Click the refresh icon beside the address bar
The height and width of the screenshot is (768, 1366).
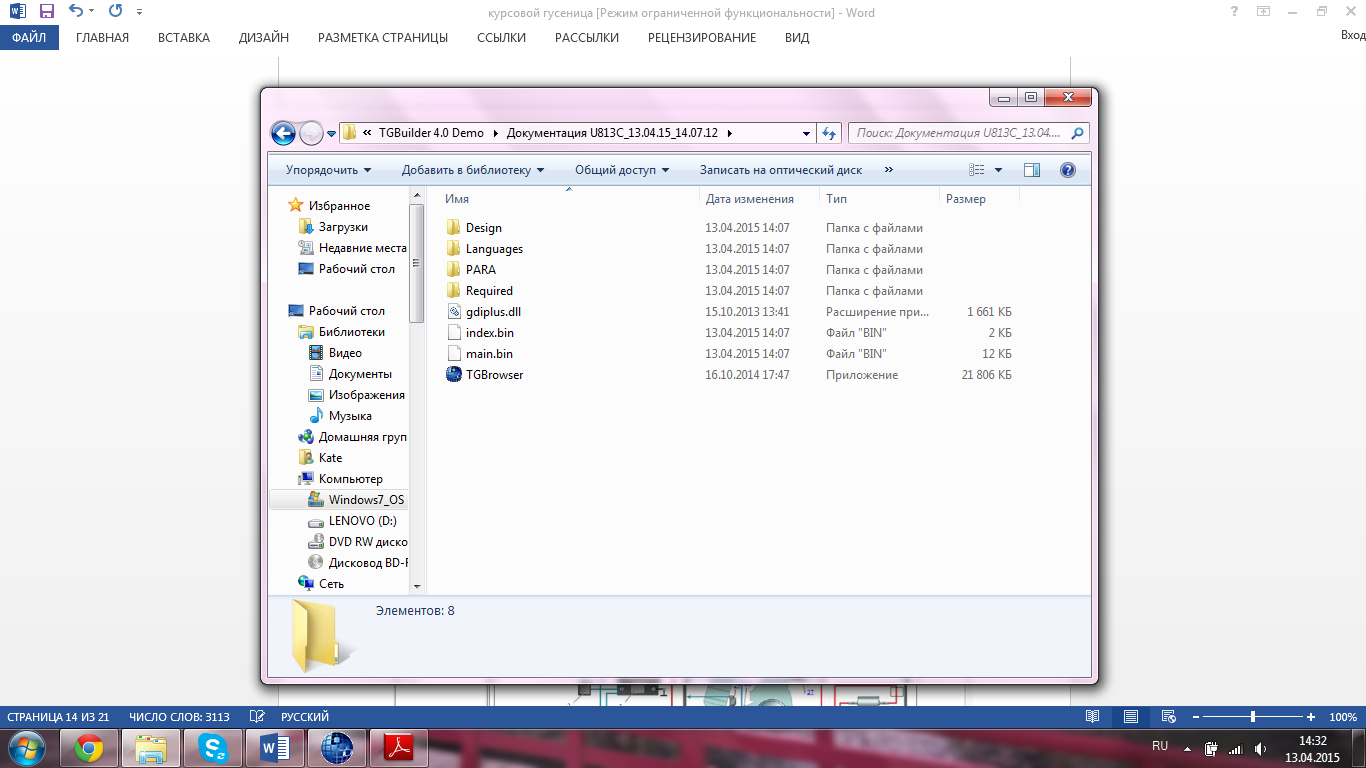pyautogui.click(x=829, y=133)
